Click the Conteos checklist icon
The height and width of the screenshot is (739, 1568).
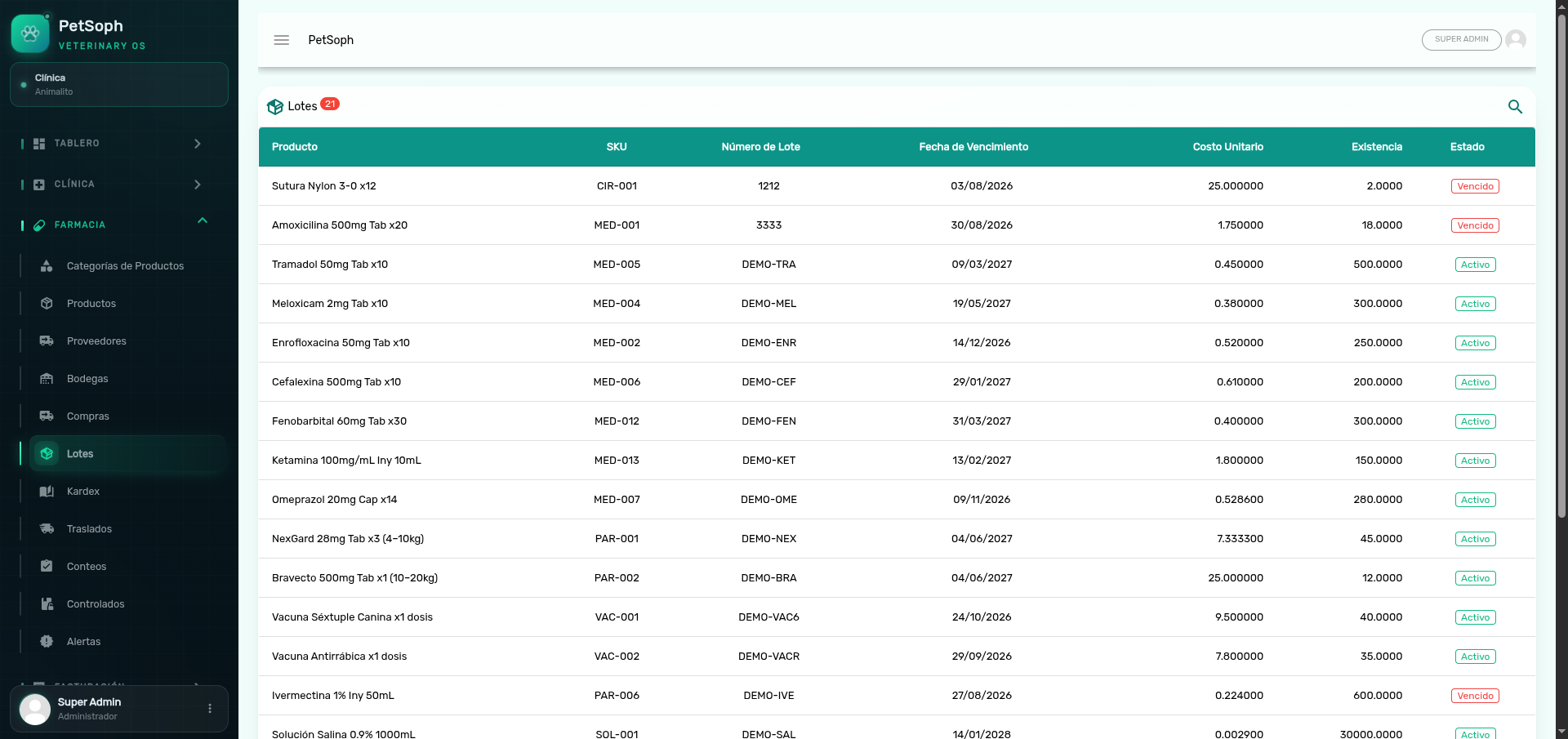pyautogui.click(x=47, y=566)
